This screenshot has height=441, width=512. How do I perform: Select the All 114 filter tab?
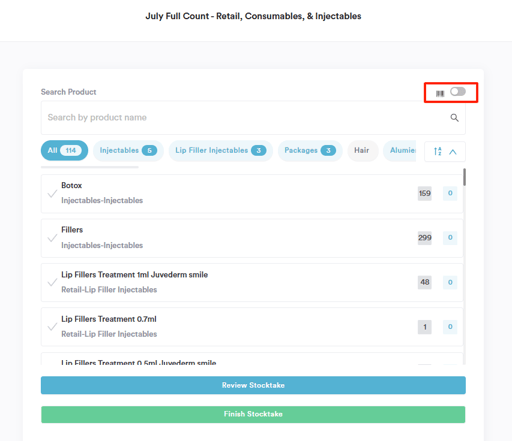(64, 150)
